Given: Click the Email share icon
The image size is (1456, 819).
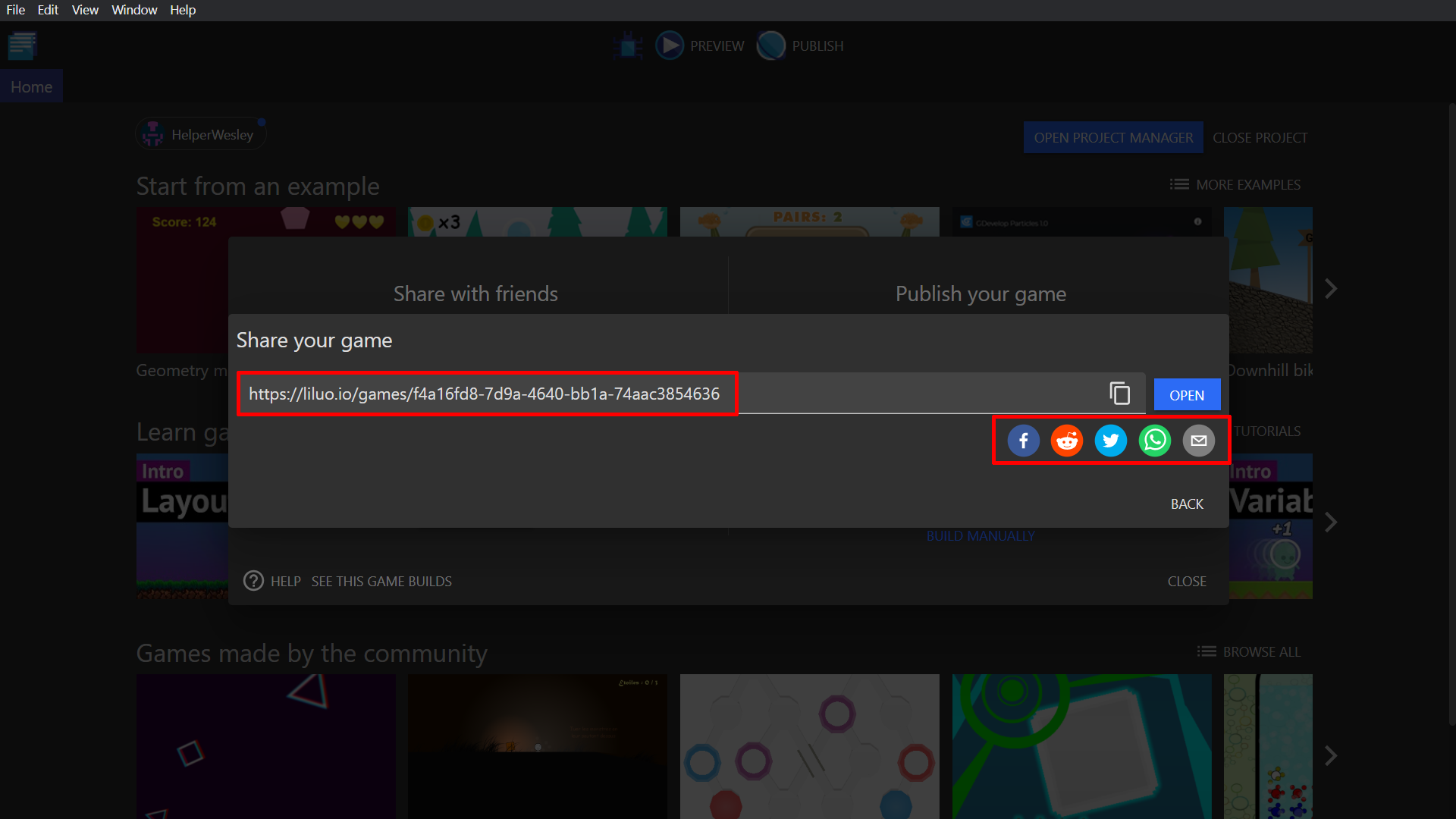Looking at the screenshot, I should 1198,440.
